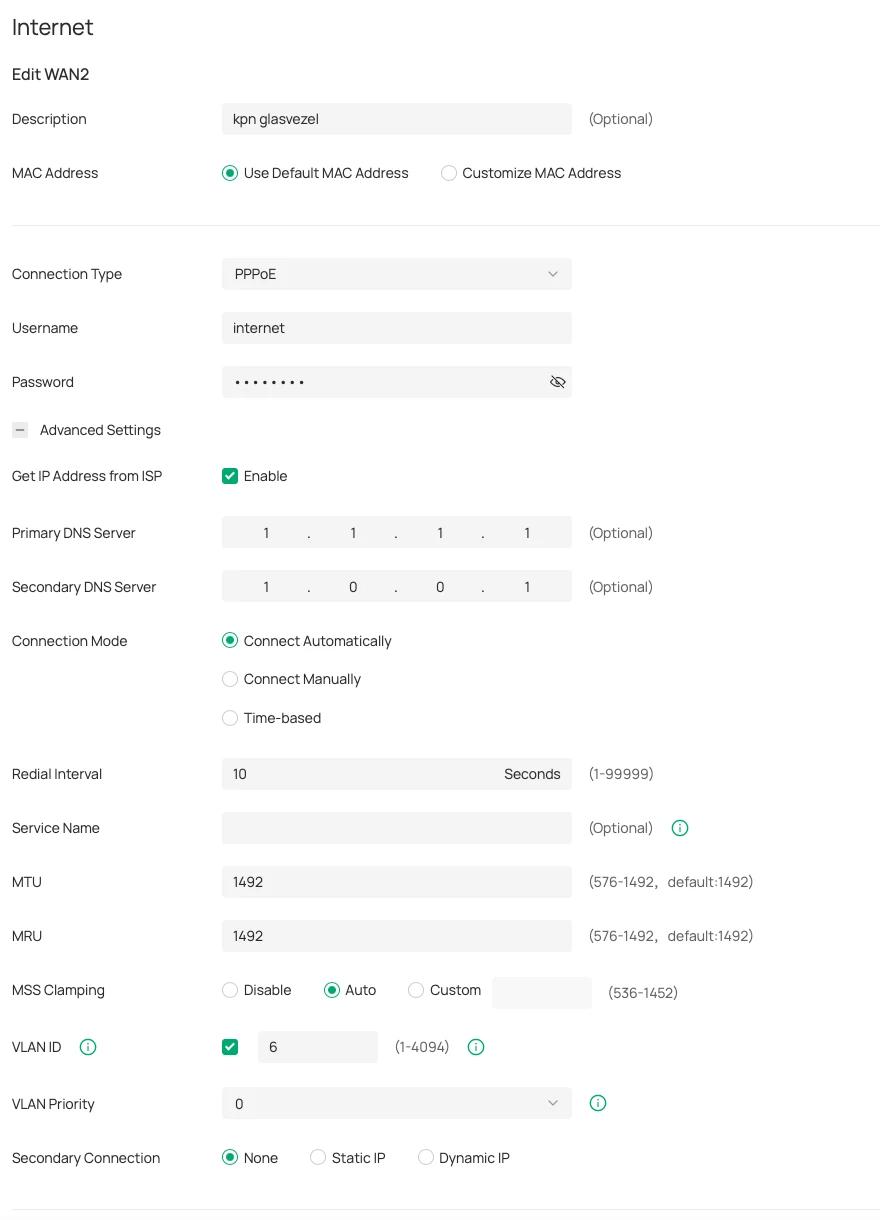Uncheck the VLAN ID checkbox

pyautogui.click(x=230, y=1047)
